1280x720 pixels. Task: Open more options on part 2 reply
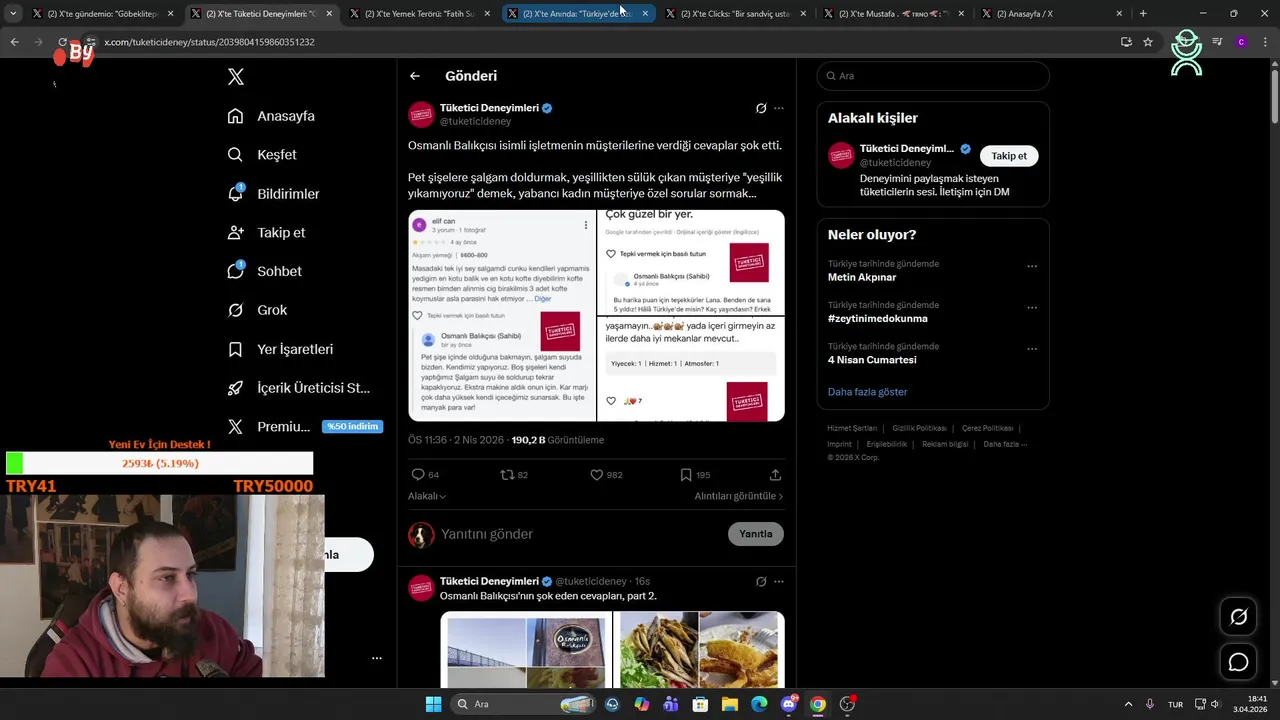point(779,581)
